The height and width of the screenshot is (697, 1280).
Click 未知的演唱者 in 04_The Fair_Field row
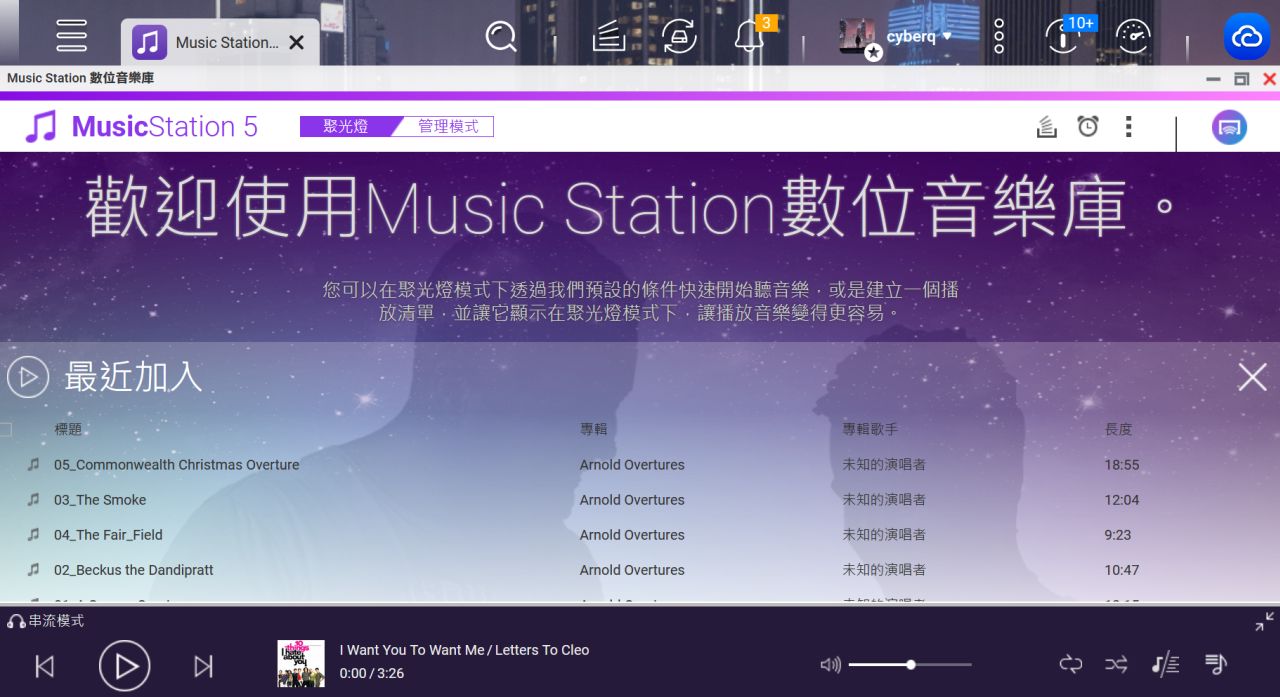point(884,535)
